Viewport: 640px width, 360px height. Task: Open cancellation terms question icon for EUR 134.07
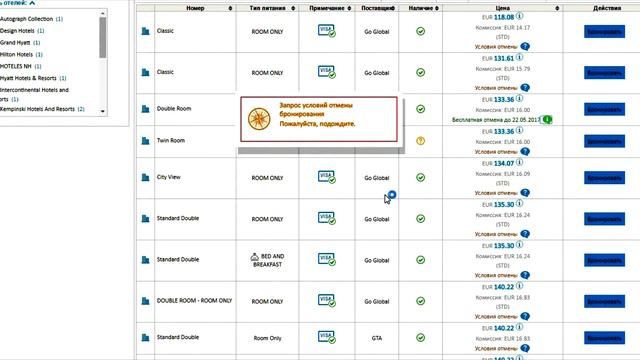coord(525,193)
